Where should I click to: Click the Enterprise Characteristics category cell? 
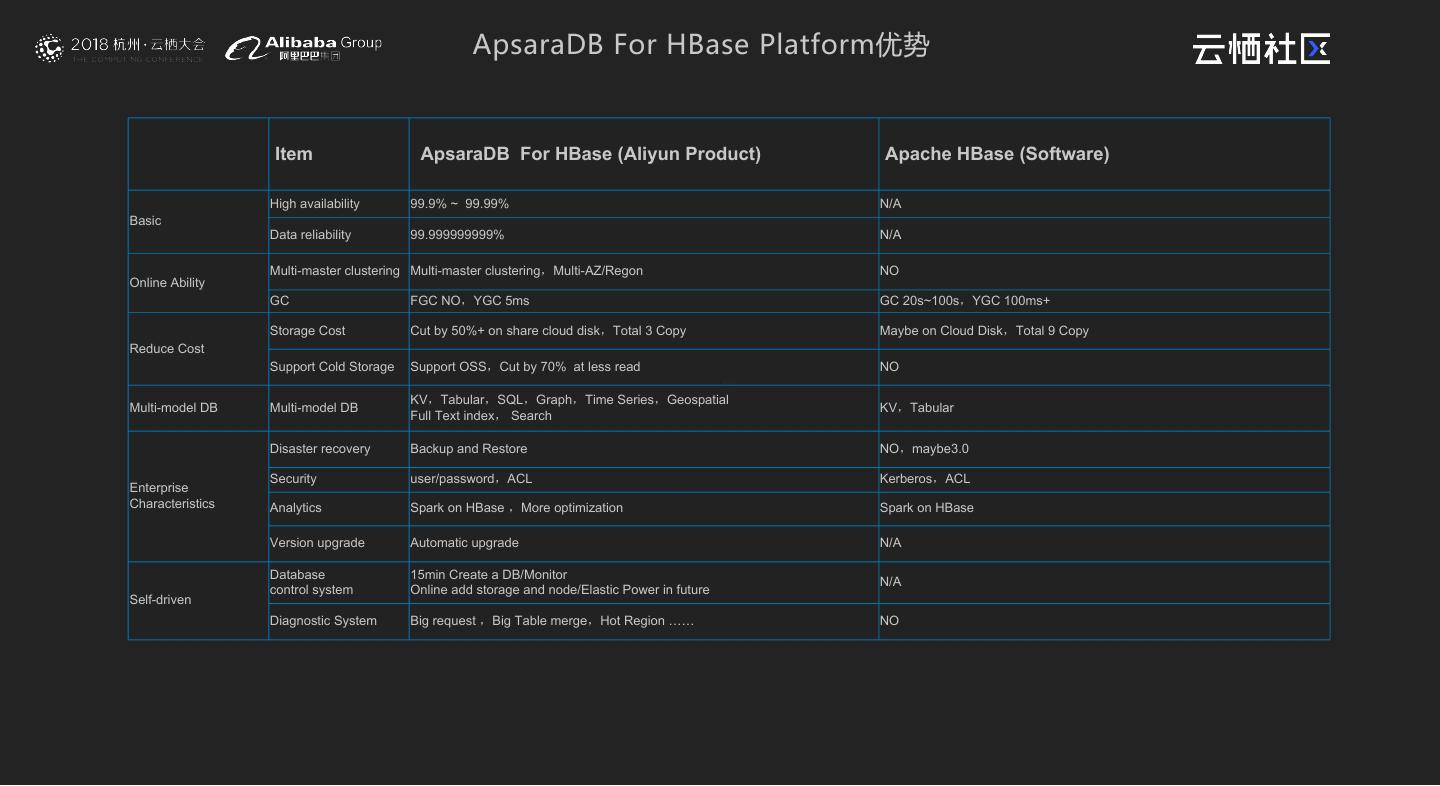coord(172,496)
